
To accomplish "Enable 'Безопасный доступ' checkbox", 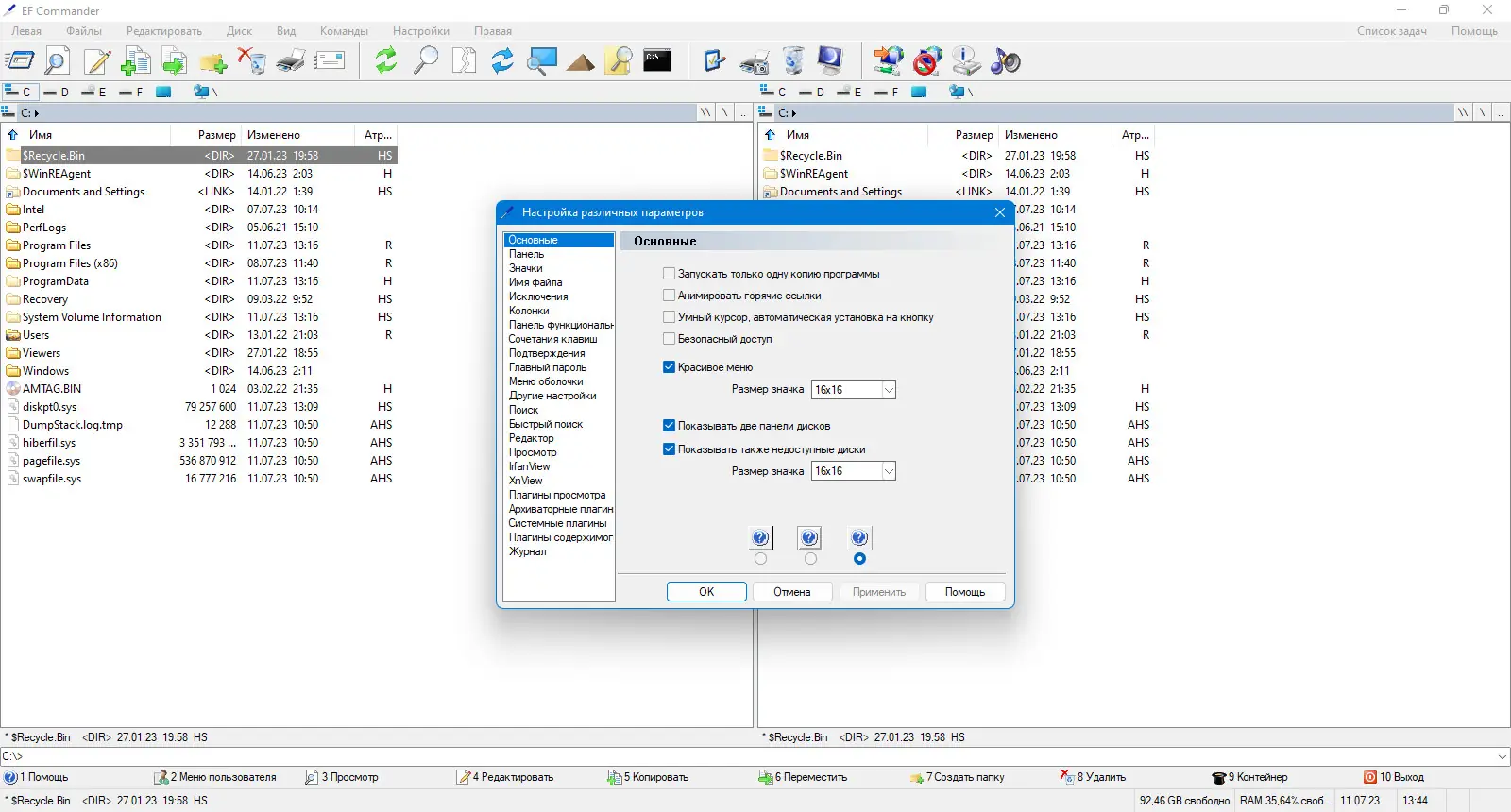I will [x=669, y=339].
